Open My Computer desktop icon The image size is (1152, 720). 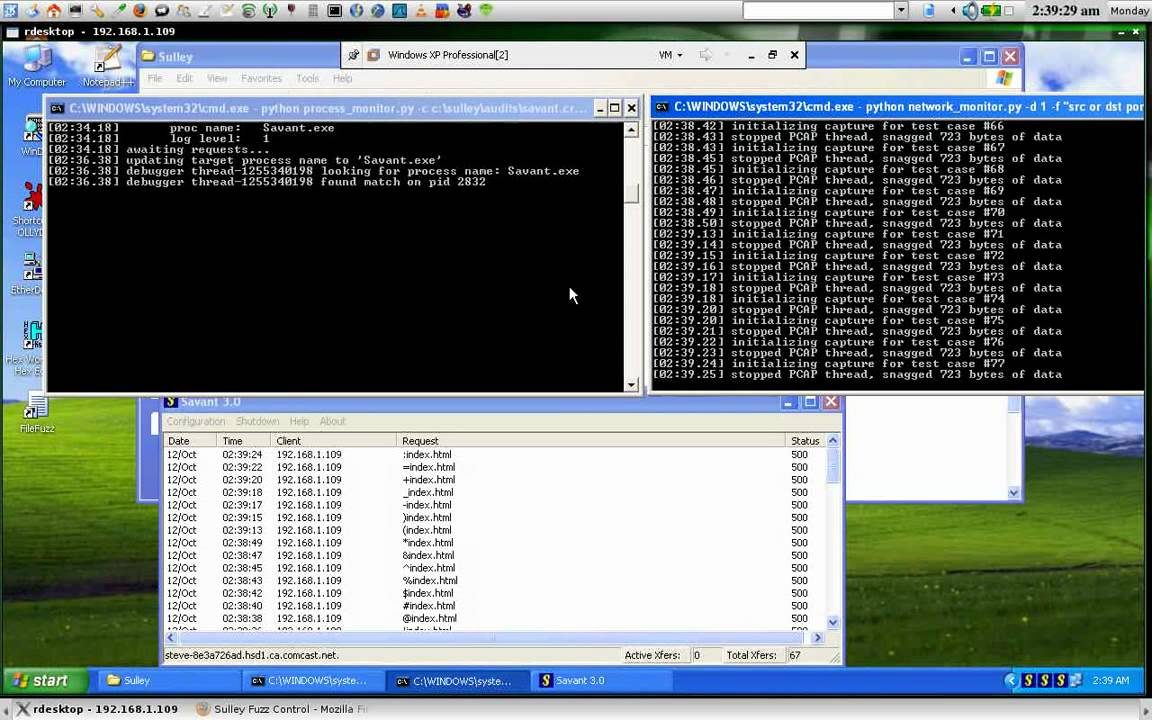[x=37, y=66]
